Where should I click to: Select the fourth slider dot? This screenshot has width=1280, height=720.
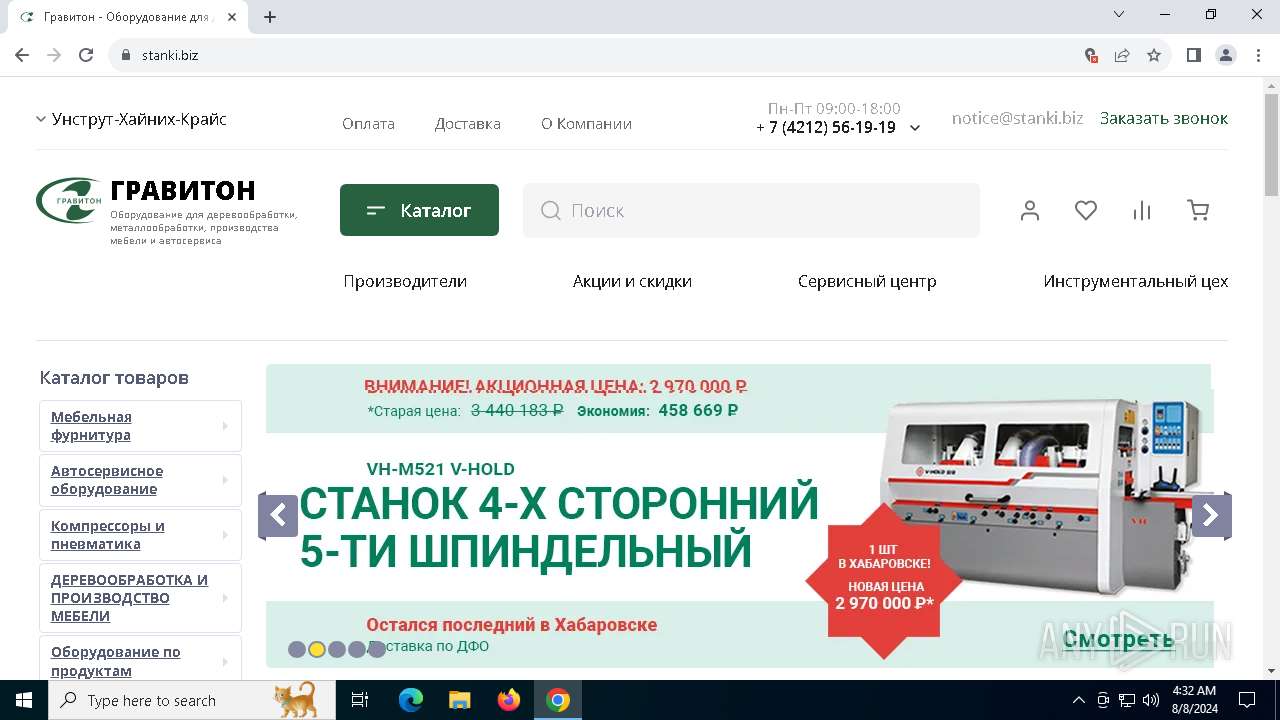coord(356,649)
